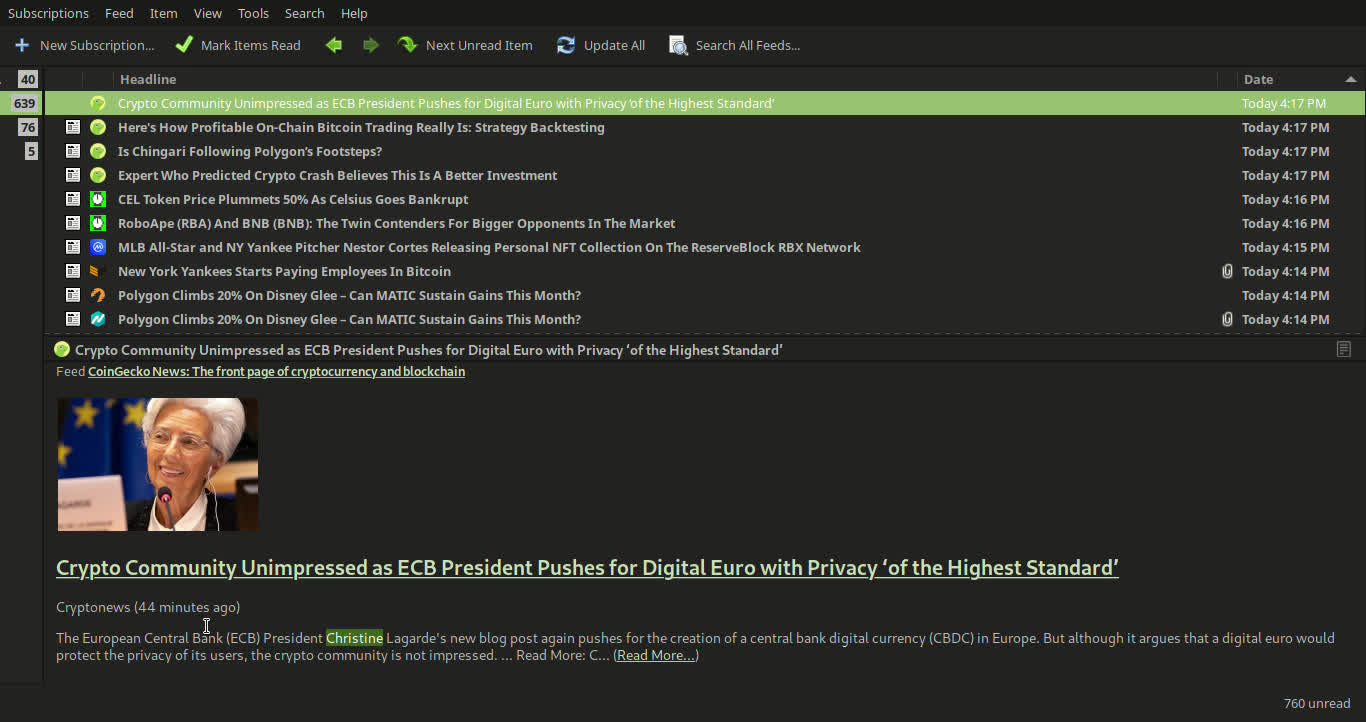Click the Search All Feeds magnifier icon
1366x722 pixels.
tap(678, 46)
